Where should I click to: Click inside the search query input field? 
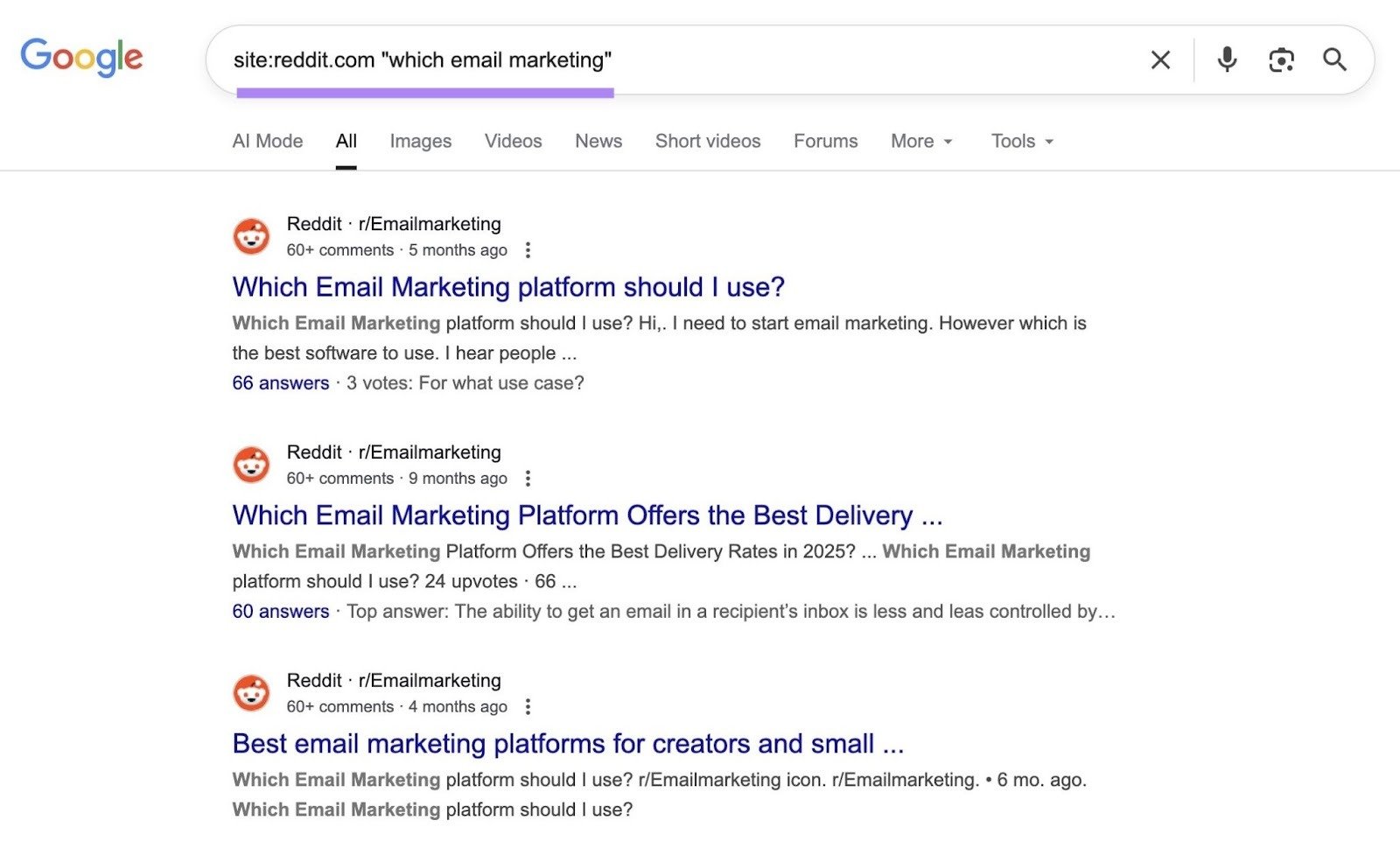click(612, 60)
